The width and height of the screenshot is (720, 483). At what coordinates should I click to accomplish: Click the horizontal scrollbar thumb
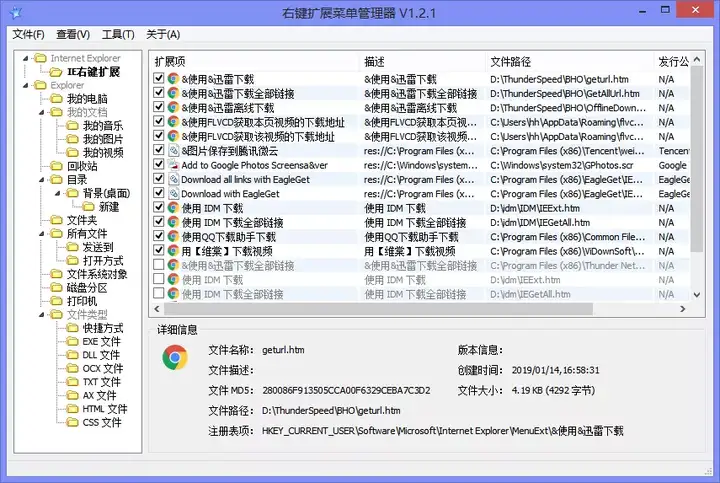point(377,309)
